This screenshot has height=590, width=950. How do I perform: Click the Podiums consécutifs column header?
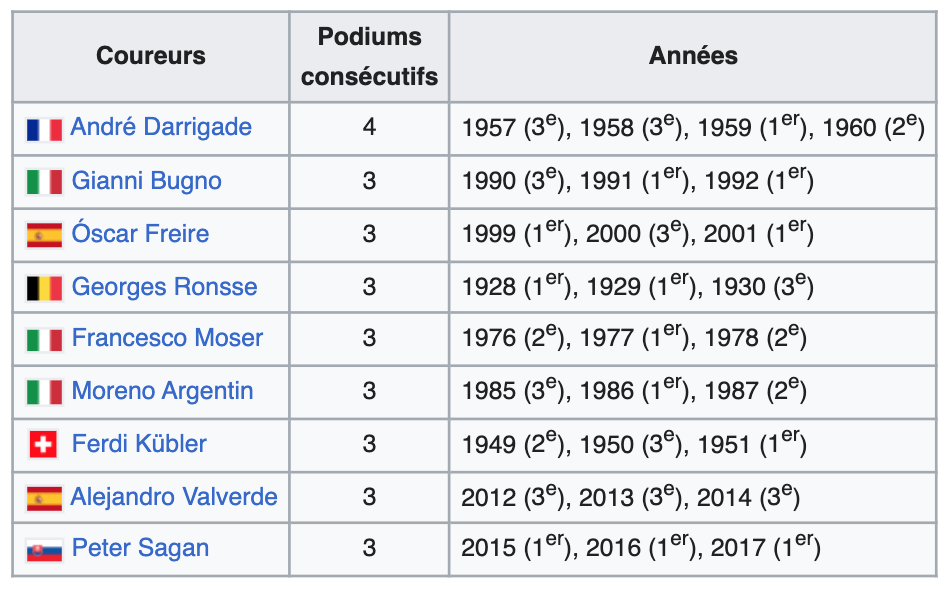[369, 56]
